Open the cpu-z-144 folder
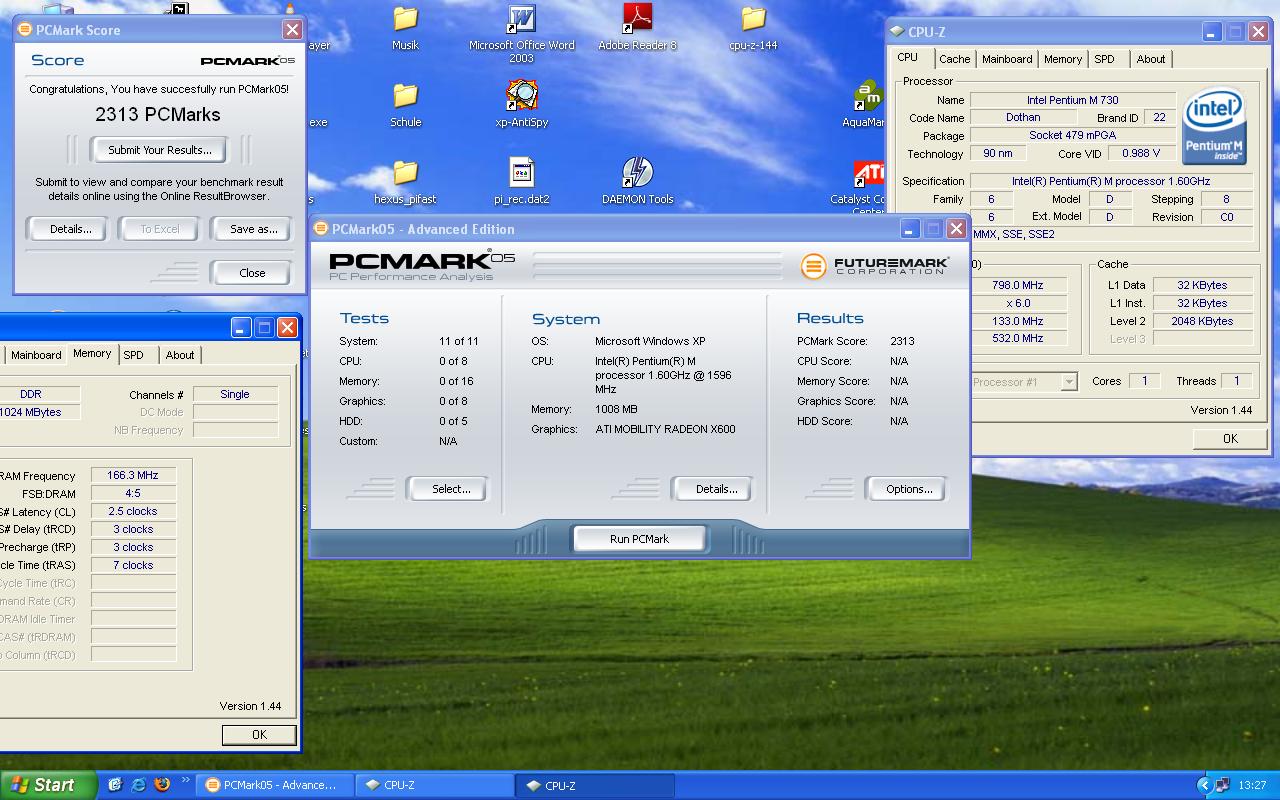Screen dimensions: 1280x800 753,28
